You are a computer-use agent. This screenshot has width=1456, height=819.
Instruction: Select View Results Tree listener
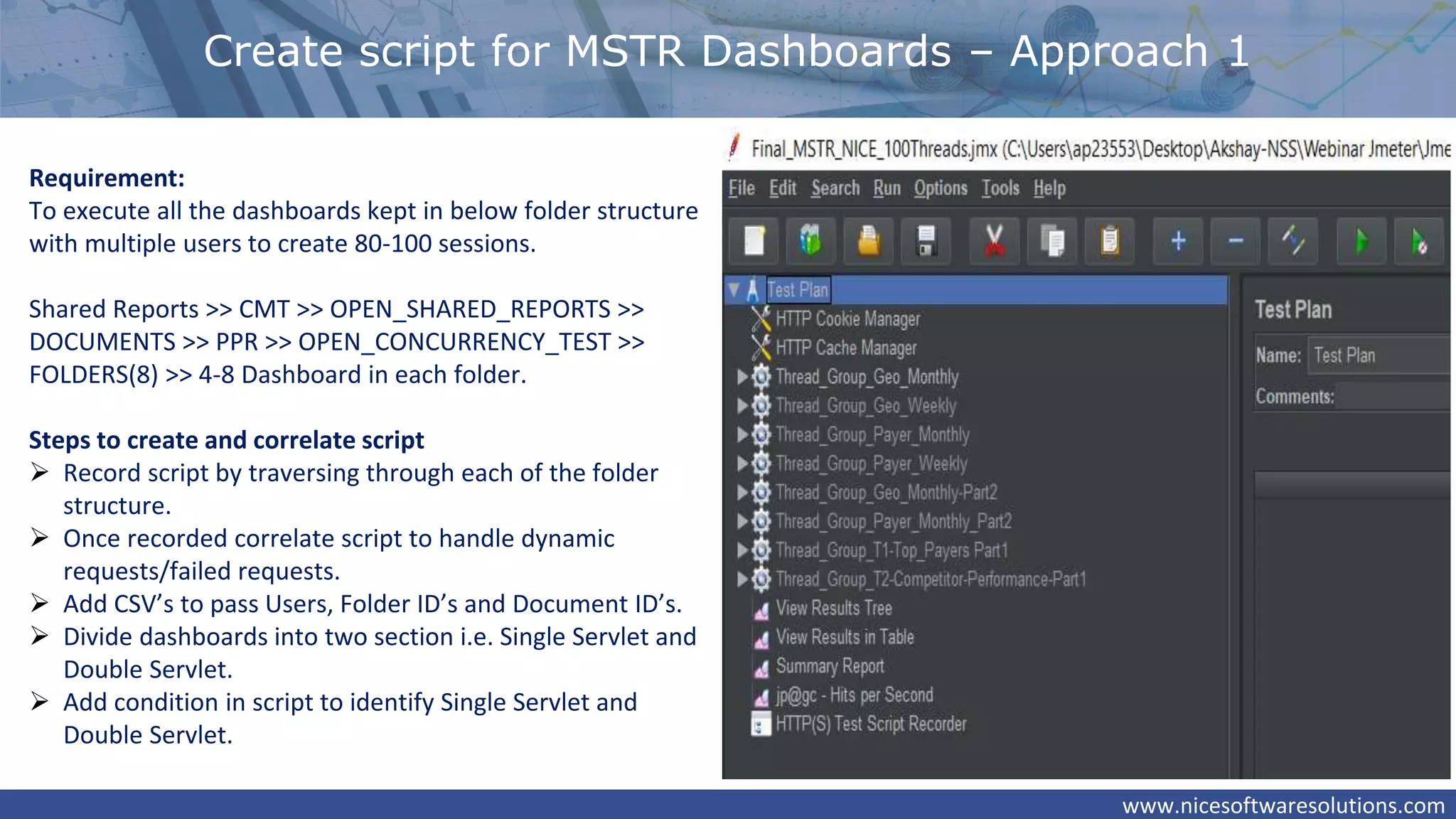coord(834,609)
